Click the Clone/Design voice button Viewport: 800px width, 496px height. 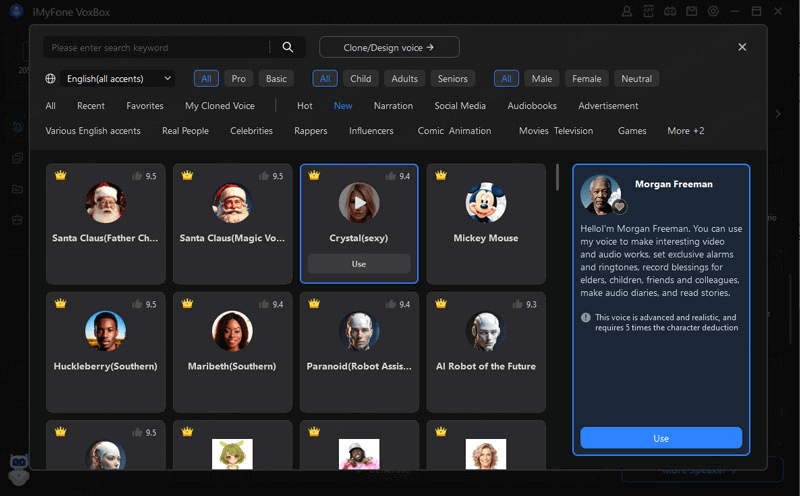click(x=389, y=47)
